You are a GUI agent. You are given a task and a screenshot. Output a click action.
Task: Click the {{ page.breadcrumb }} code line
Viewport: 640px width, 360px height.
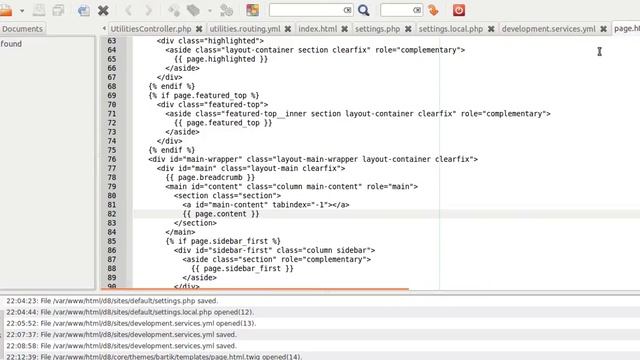pos(210,178)
